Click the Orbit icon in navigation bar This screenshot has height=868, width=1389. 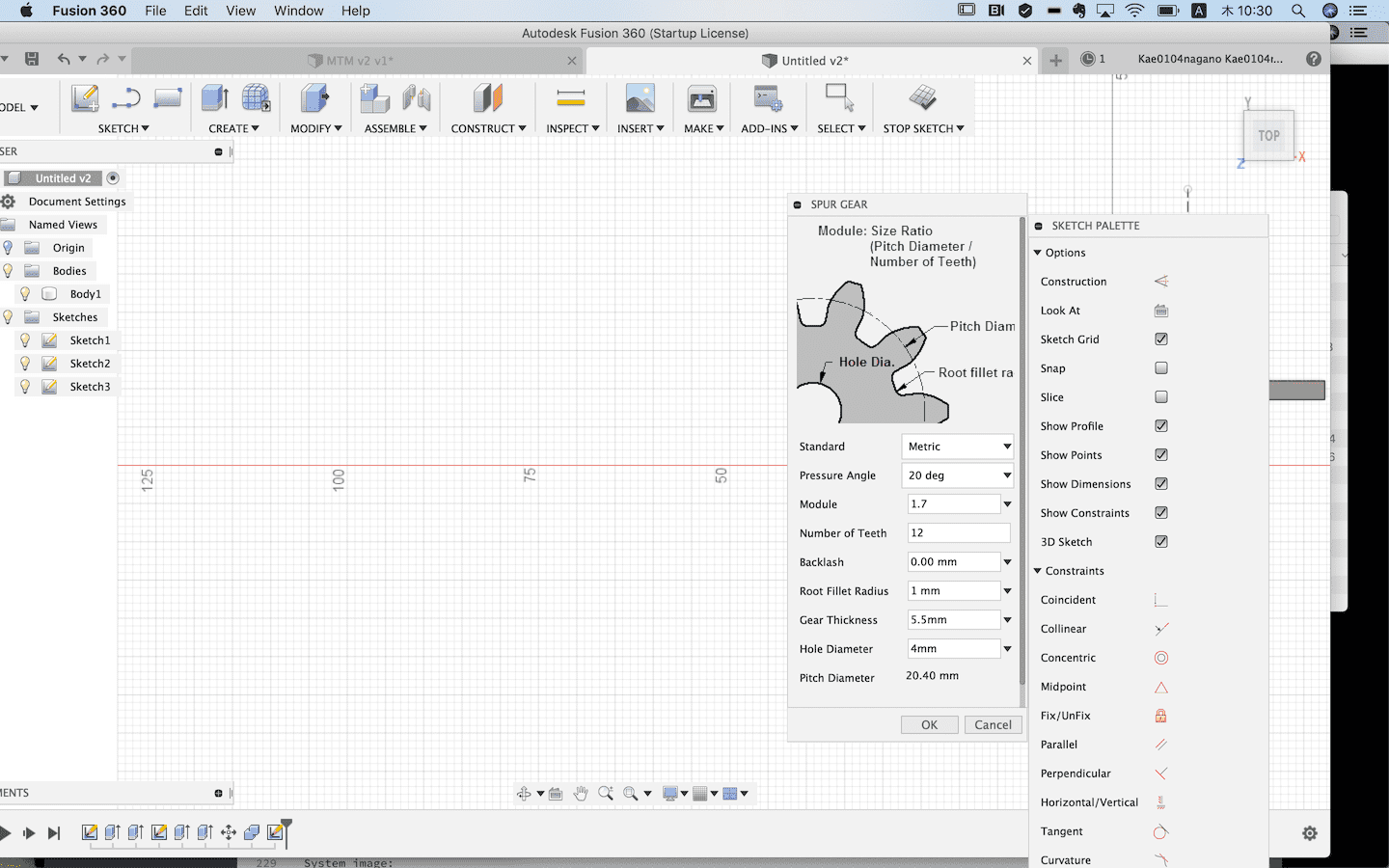[524, 793]
